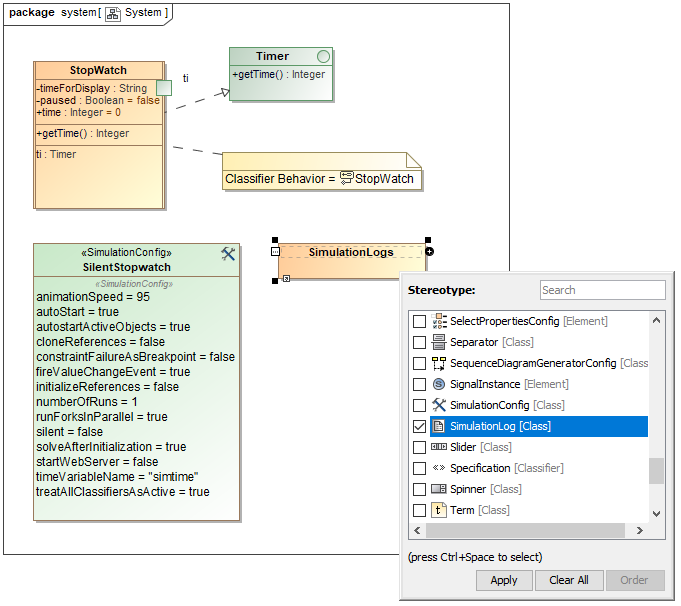The width and height of the screenshot is (681, 606).
Task: Click the bottom-left expander on SimulationLogs
Action: point(285,279)
